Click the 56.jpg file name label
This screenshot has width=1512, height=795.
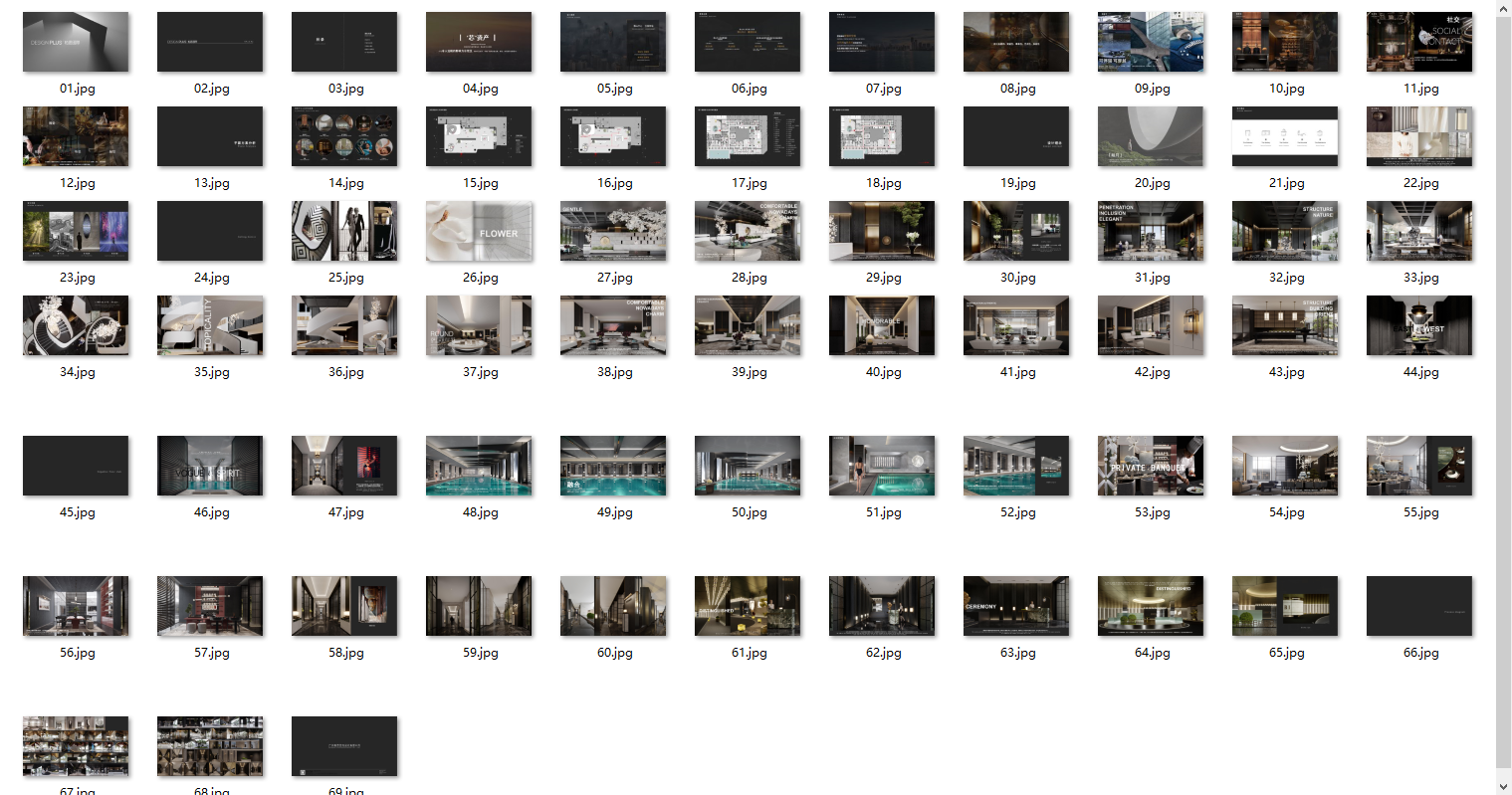(x=77, y=653)
